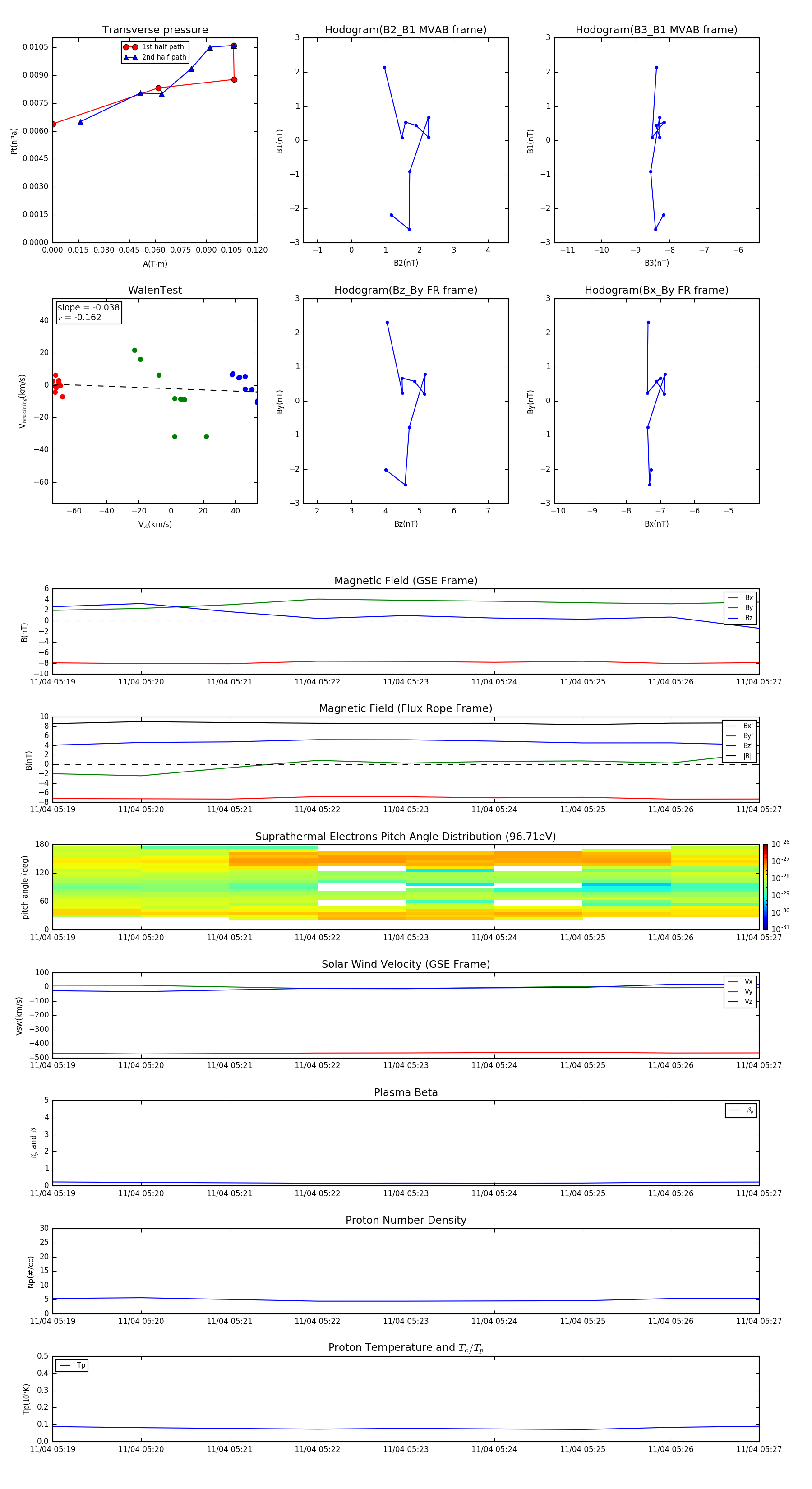Click the Tp legend entry in Proton Temperature

tap(72, 1365)
